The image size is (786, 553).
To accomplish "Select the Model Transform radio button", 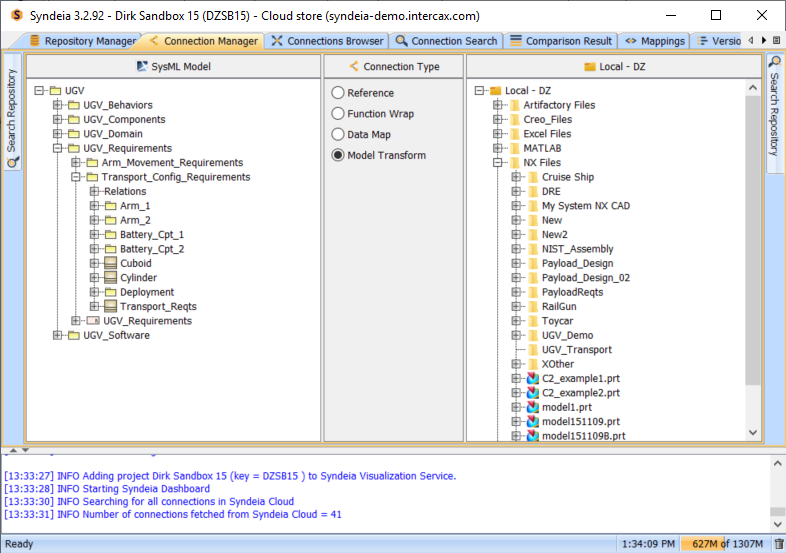I will point(338,155).
